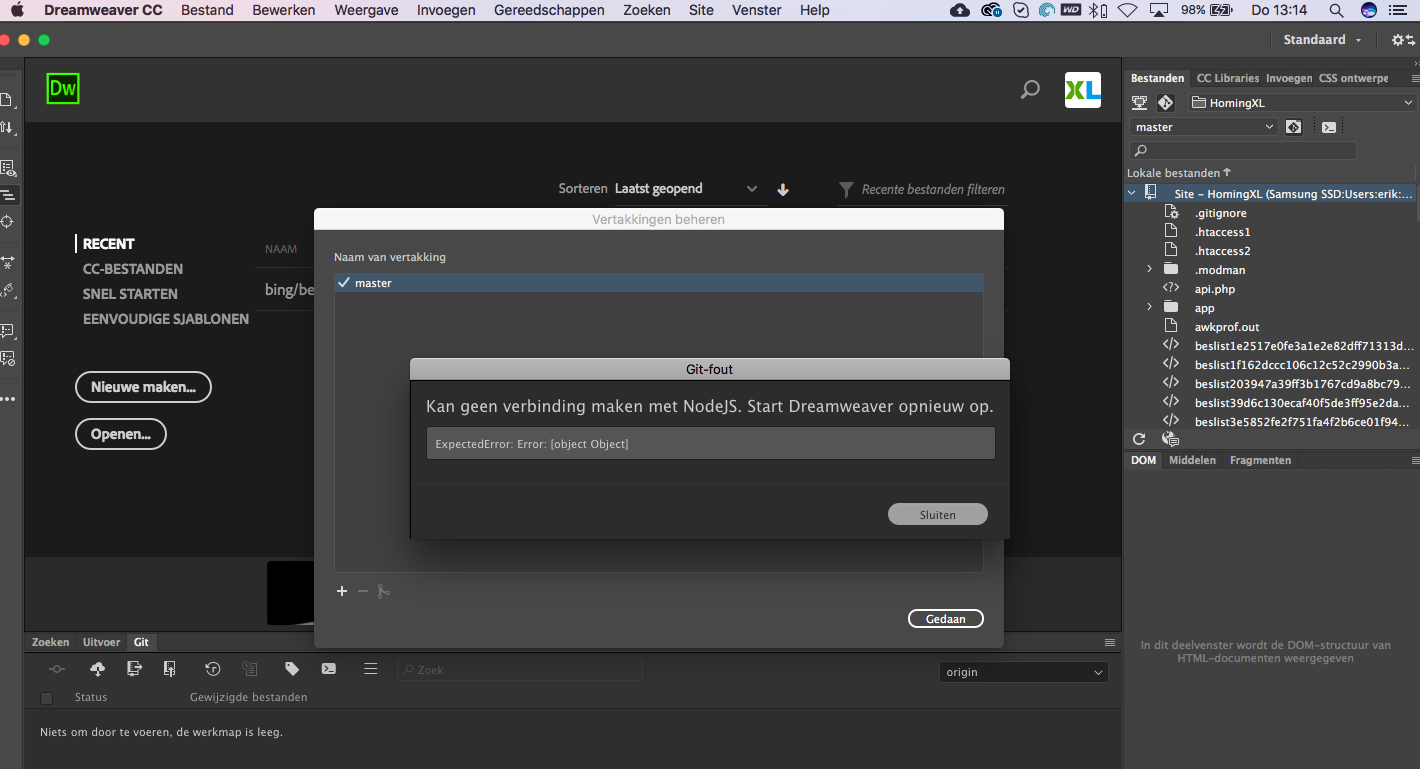Select the master branch row
1420x769 pixels.
pyautogui.click(x=658, y=283)
